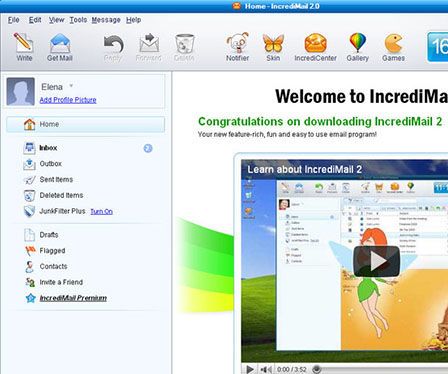Select JunkFilter Plus in sidebar
The height and width of the screenshot is (374, 448).
pyautogui.click(x=62, y=211)
